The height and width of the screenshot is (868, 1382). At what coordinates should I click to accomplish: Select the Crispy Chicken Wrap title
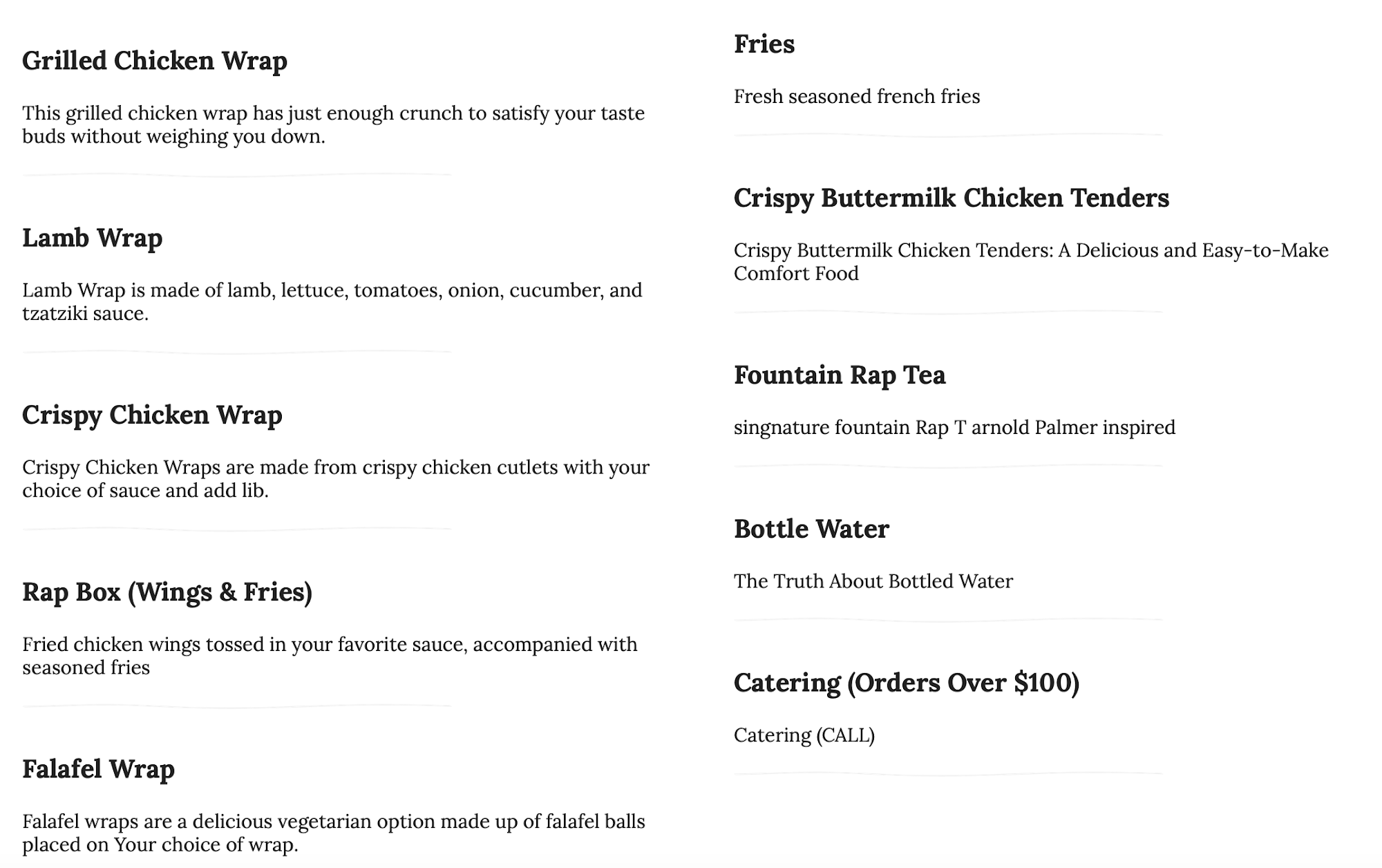click(152, 415)
